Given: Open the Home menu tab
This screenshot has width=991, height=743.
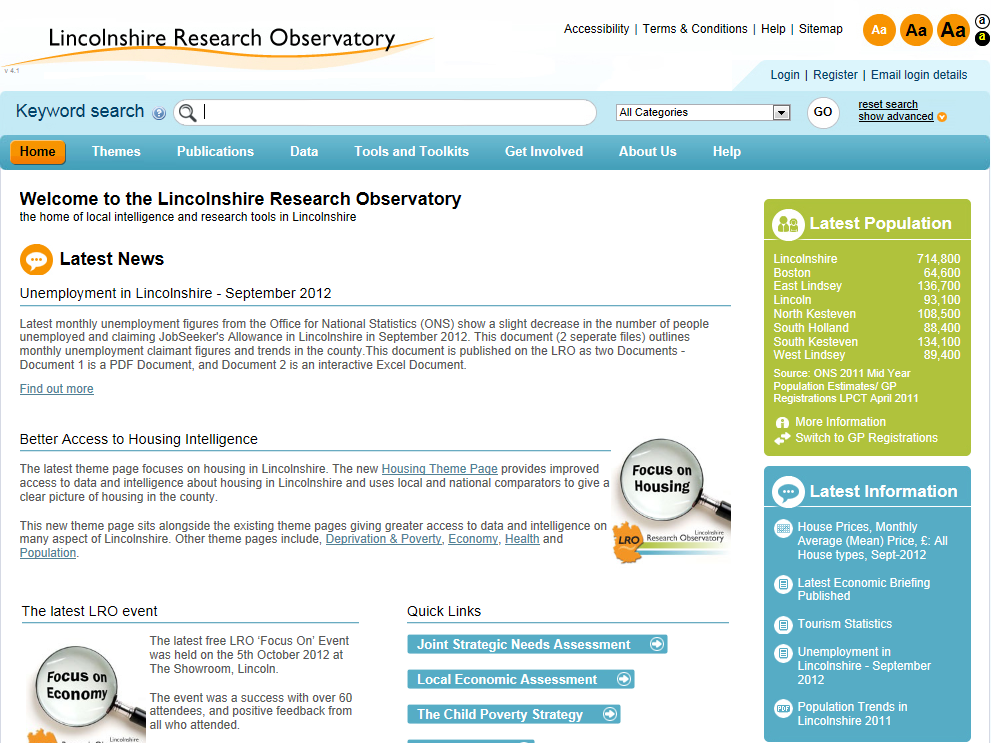Looking at the screenshot, I should tap(37, 152).
